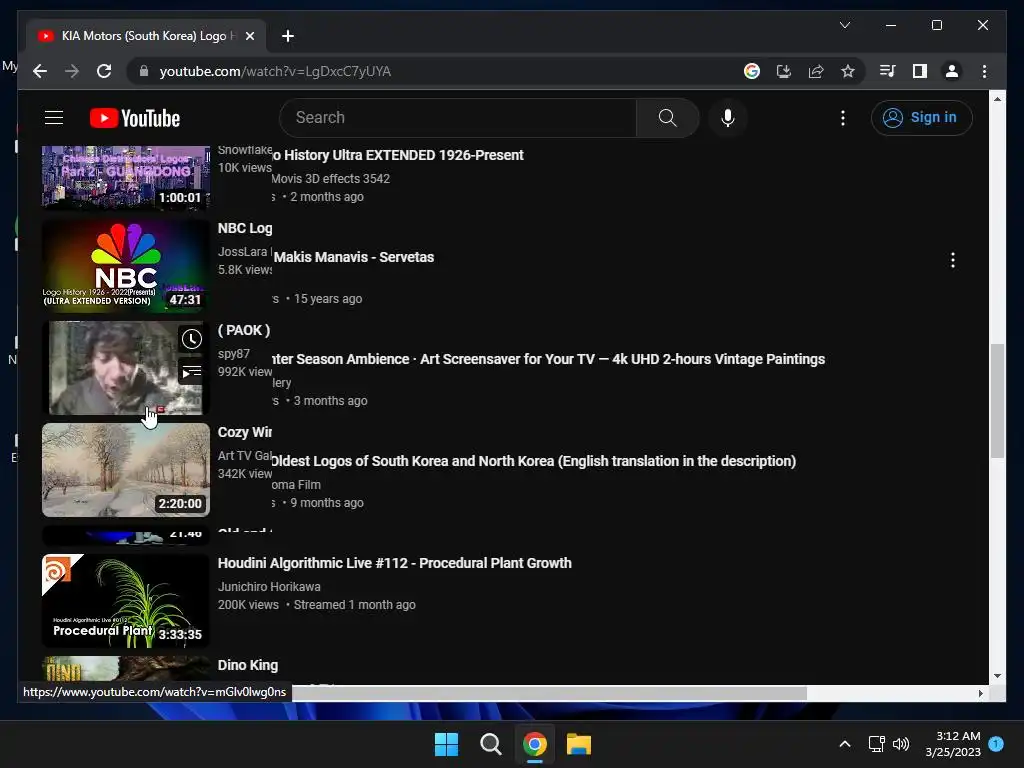Click Watch later clock on PAOK thumbnail
The height and width of the screenshot is (768, 1024).
click(x=191, y=339)
